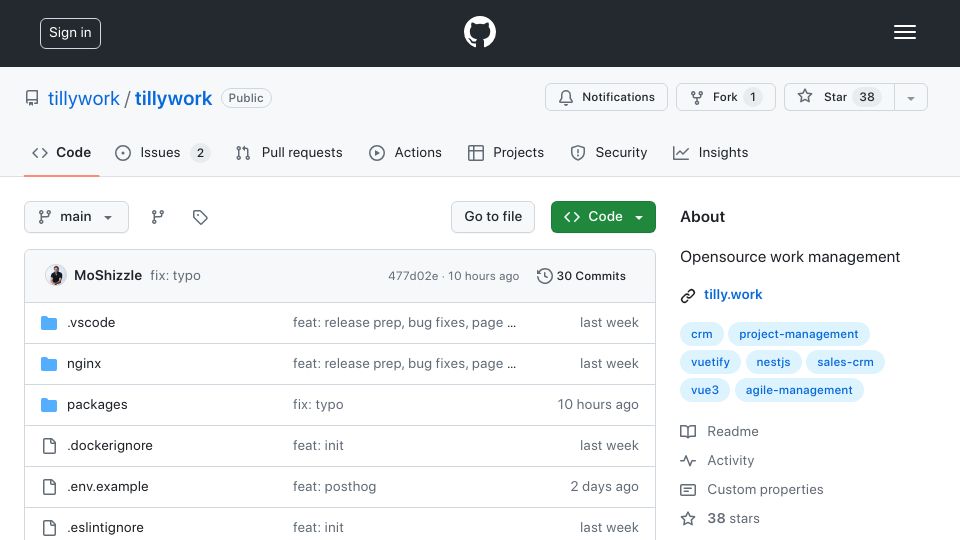The height and width of the screenshot is (540, 960).
Task: Open the .eslintignore file
Action: pos(105,528)
